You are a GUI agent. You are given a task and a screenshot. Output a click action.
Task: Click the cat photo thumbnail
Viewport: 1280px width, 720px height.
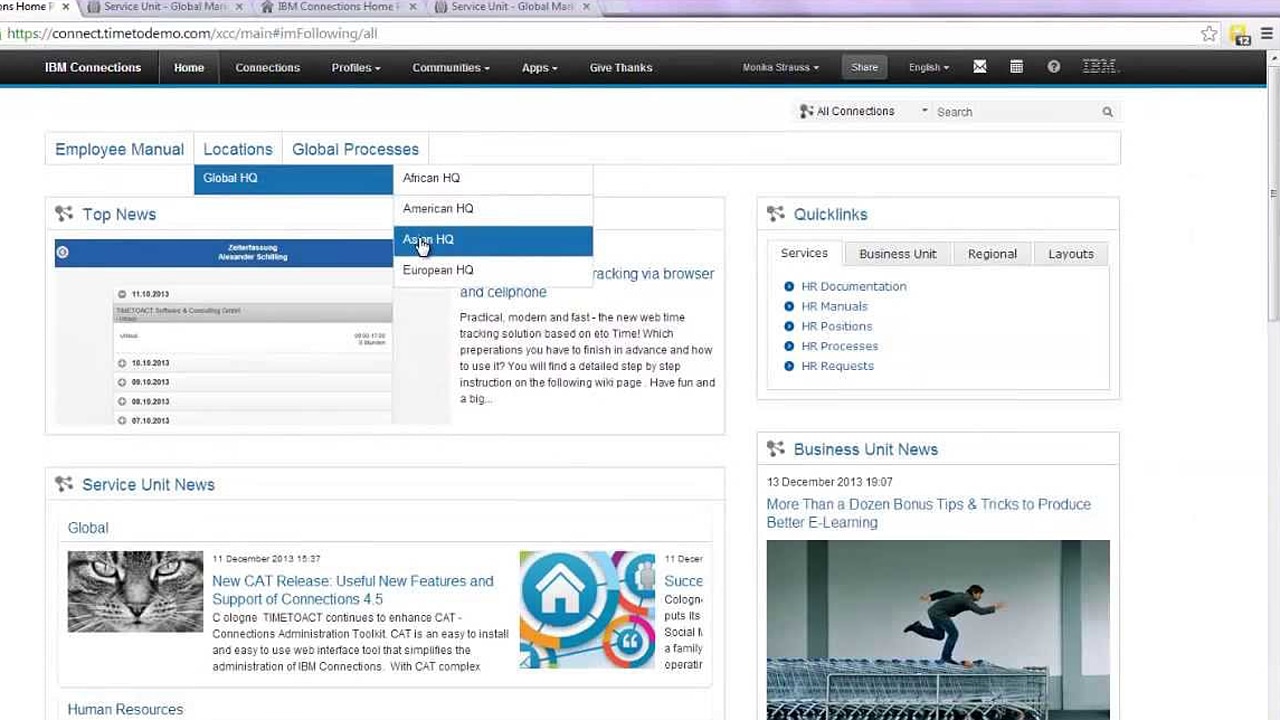tap(135, 592)
